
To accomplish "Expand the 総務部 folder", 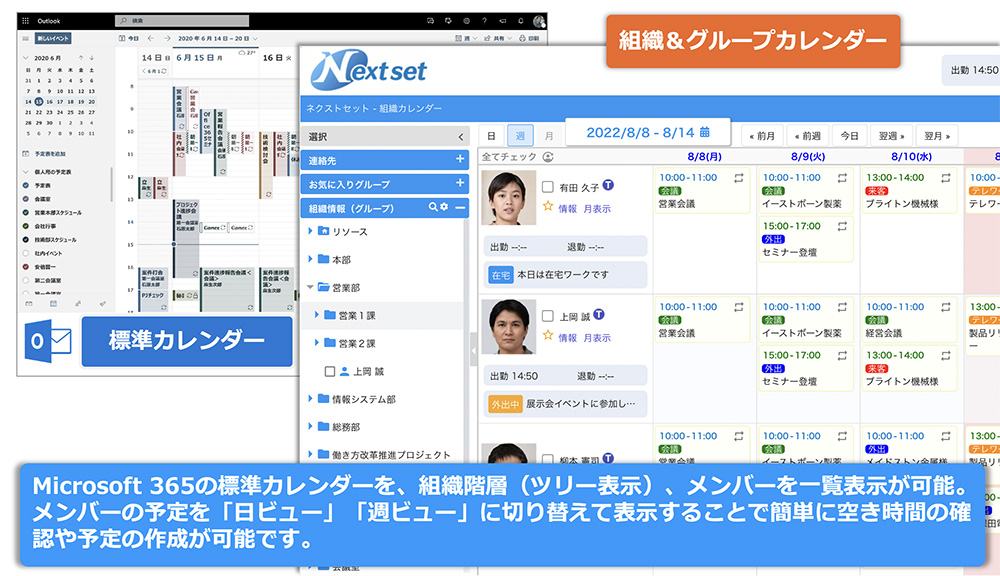I will (311, 426).
